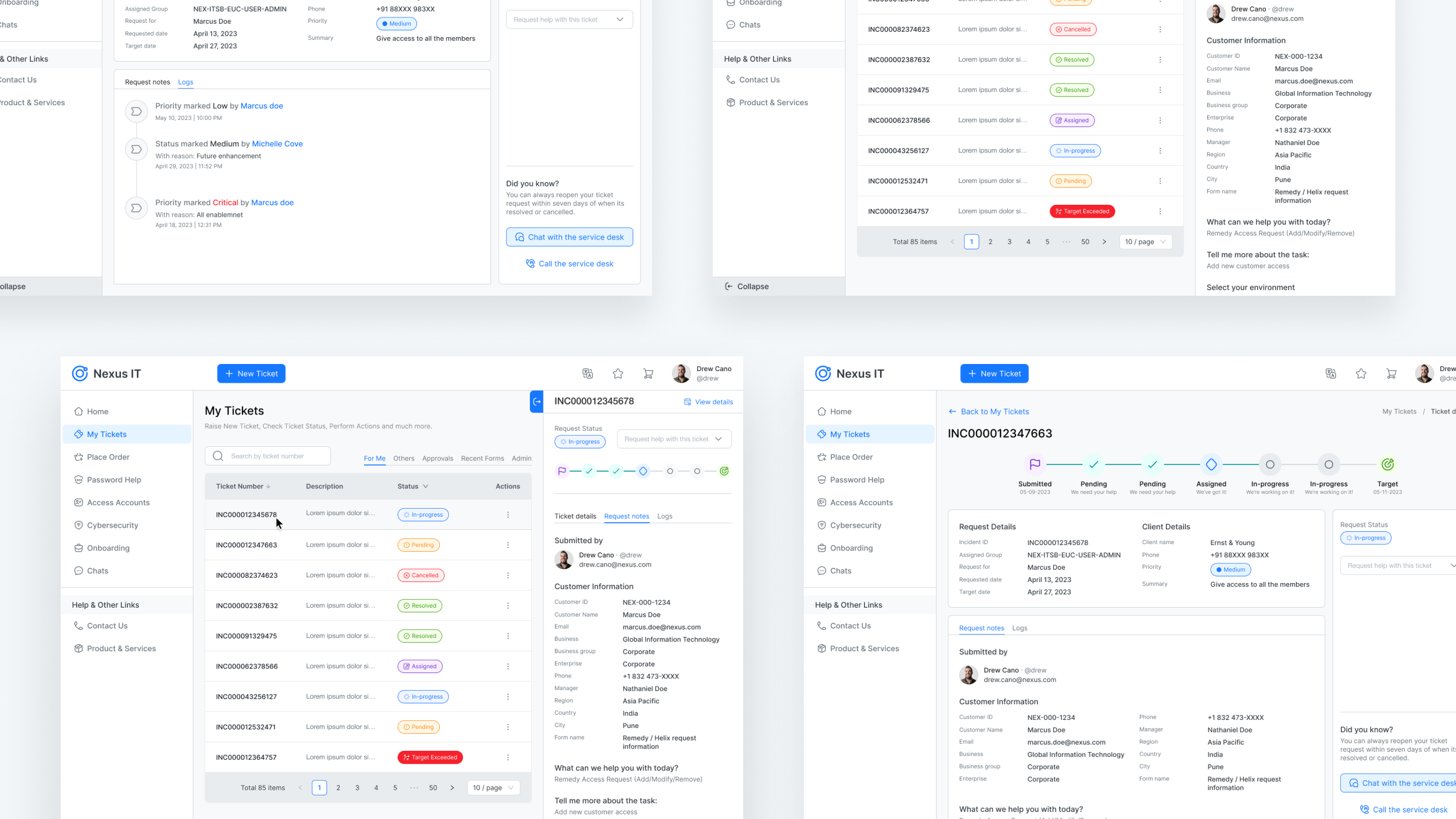Click the Submitted flag step in ticket progress

1034,465
